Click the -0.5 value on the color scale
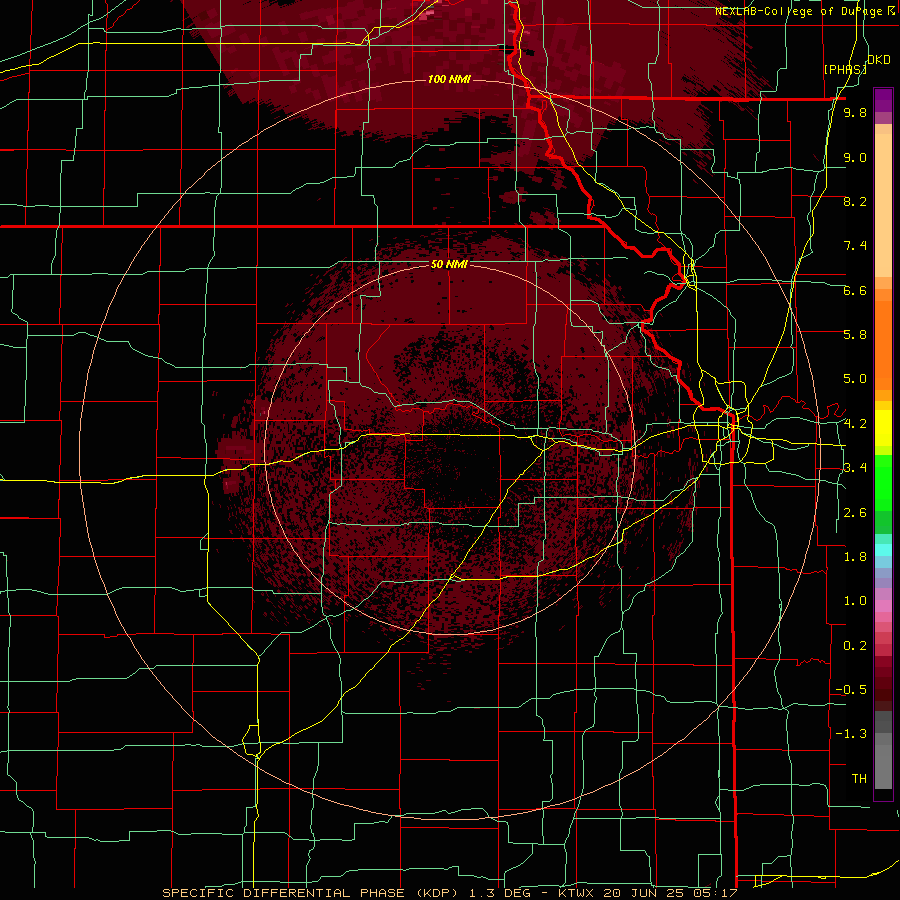 (851, 690)
